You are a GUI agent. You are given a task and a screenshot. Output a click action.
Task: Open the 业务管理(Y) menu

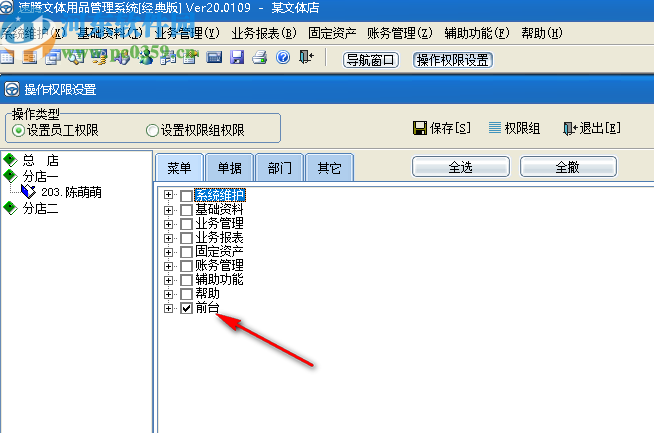click(x=187, y=33)
